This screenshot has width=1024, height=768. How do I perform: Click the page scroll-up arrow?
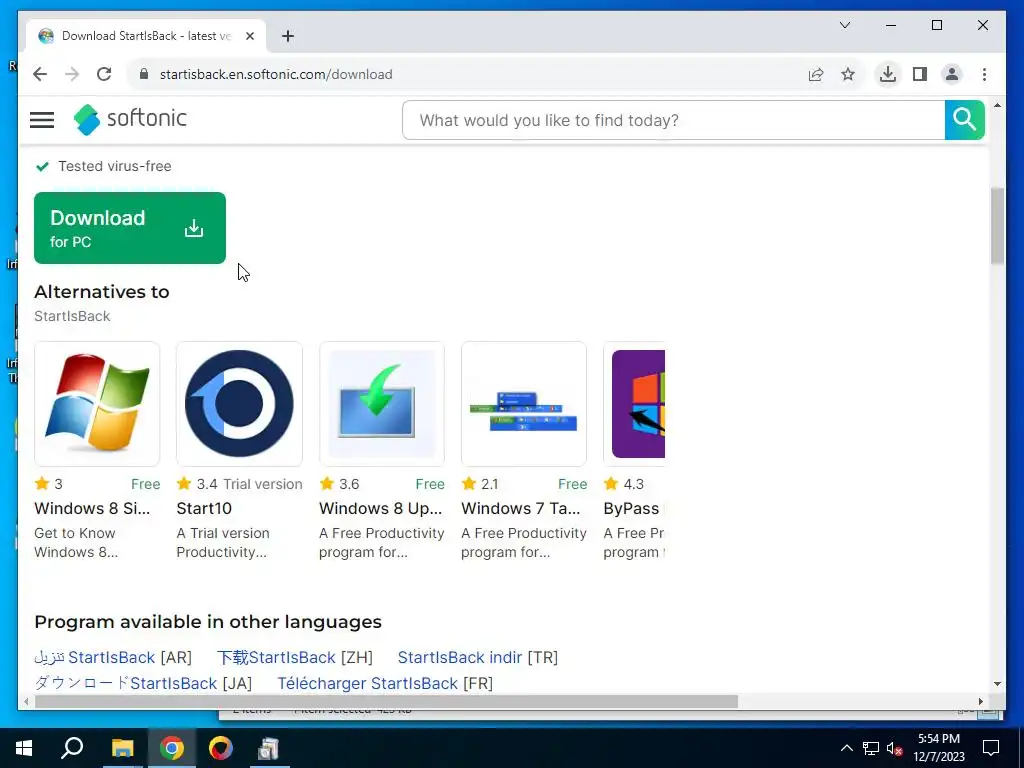[x=997, y=105]
